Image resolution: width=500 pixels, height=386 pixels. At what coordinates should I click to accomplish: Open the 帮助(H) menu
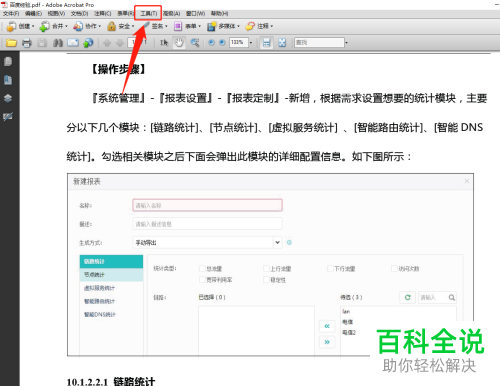tap(219, 14)
